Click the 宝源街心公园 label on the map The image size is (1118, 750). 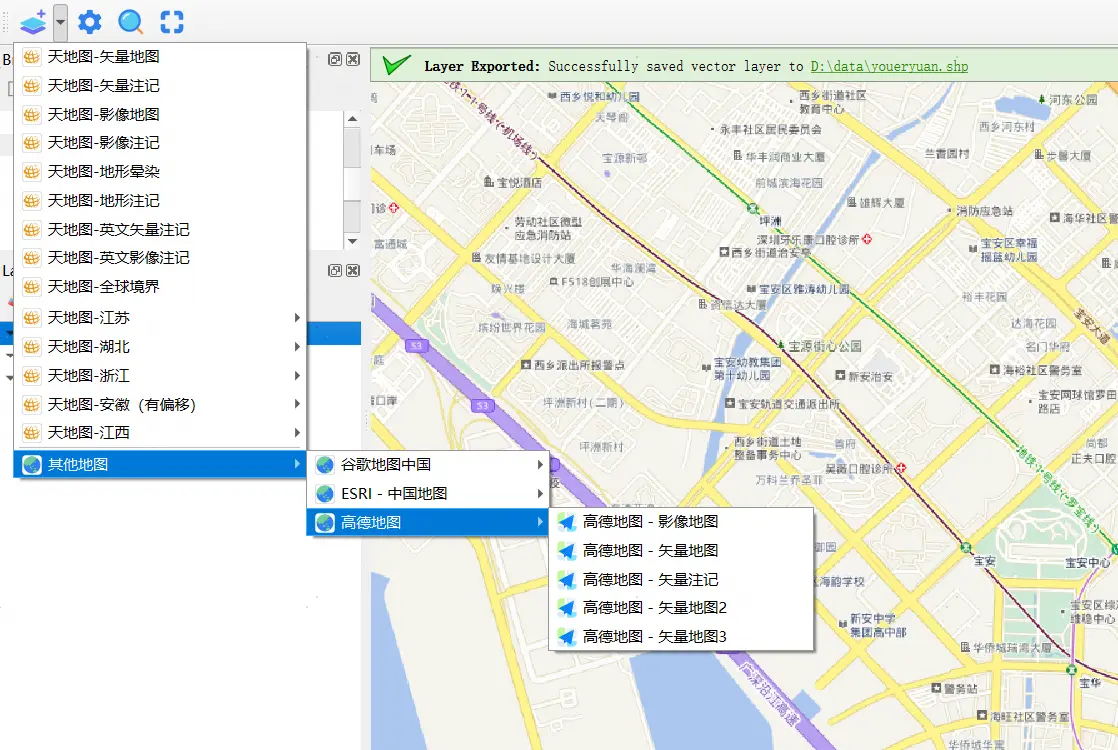[x=825, y=346]
